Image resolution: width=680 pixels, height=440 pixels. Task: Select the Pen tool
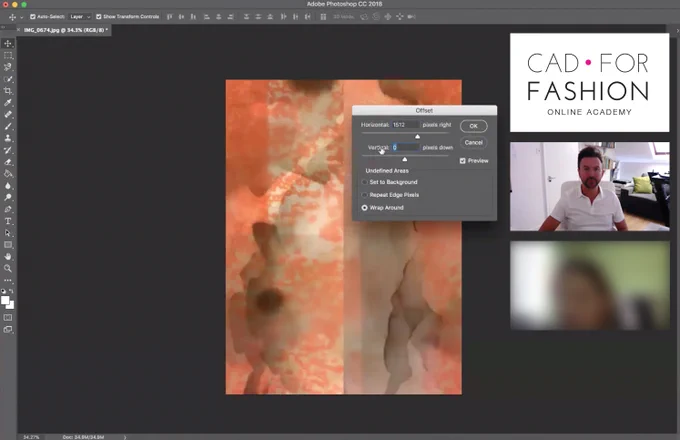(x=8, y=209)
